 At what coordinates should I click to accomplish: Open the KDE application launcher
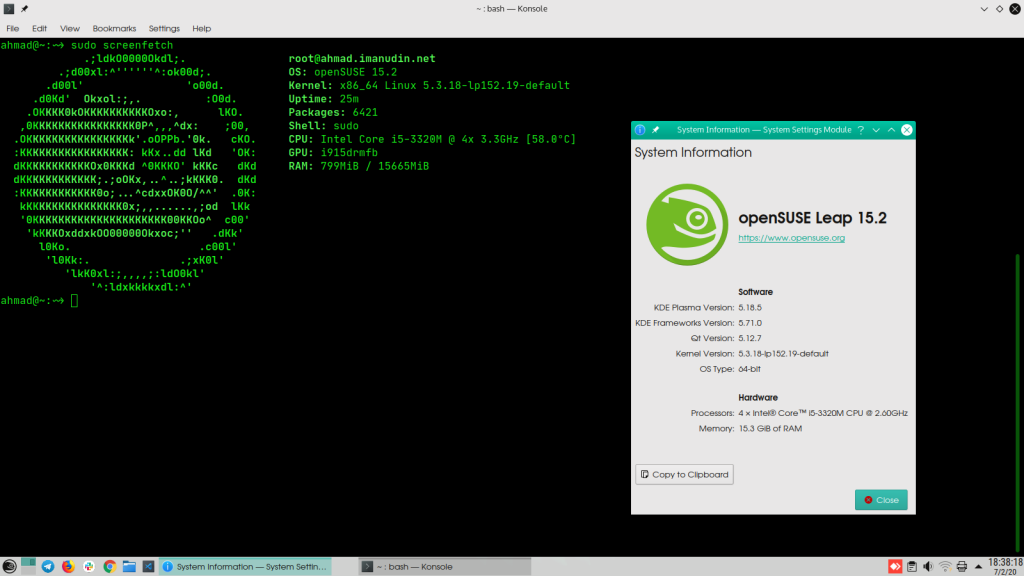tap(10, 565)
